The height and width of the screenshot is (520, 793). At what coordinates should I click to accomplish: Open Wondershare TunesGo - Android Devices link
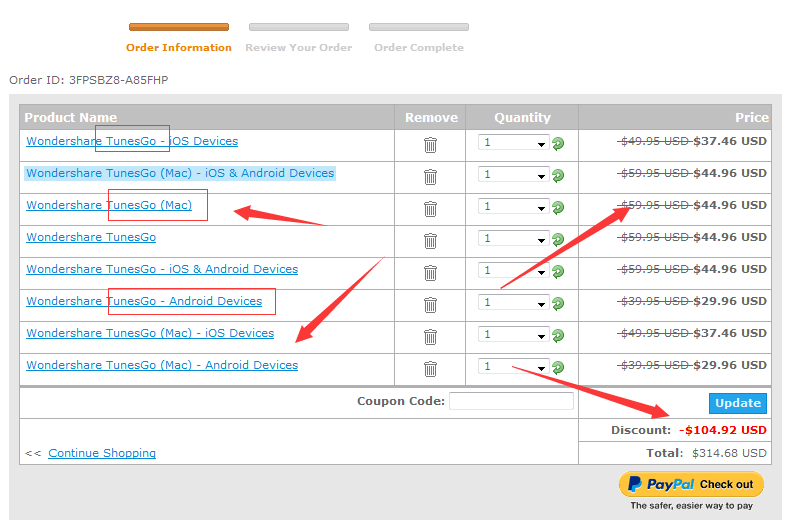144,301
